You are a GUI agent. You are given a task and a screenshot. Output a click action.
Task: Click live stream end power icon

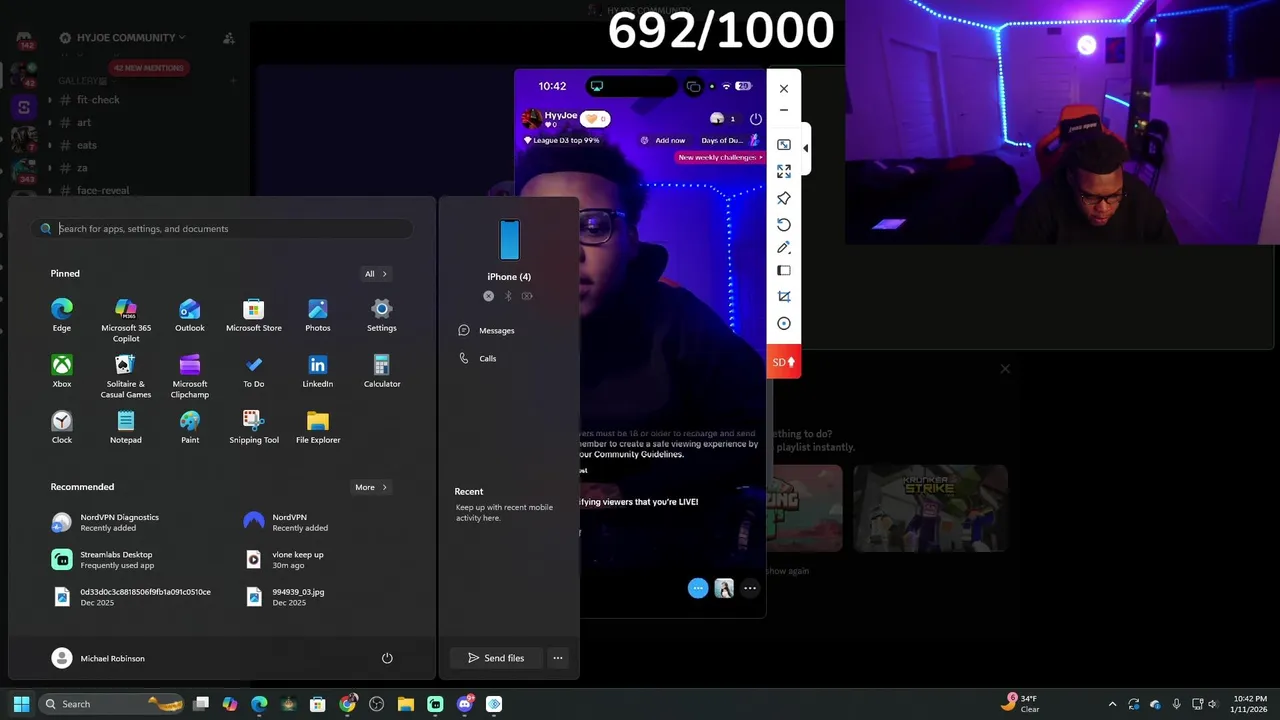756,119
